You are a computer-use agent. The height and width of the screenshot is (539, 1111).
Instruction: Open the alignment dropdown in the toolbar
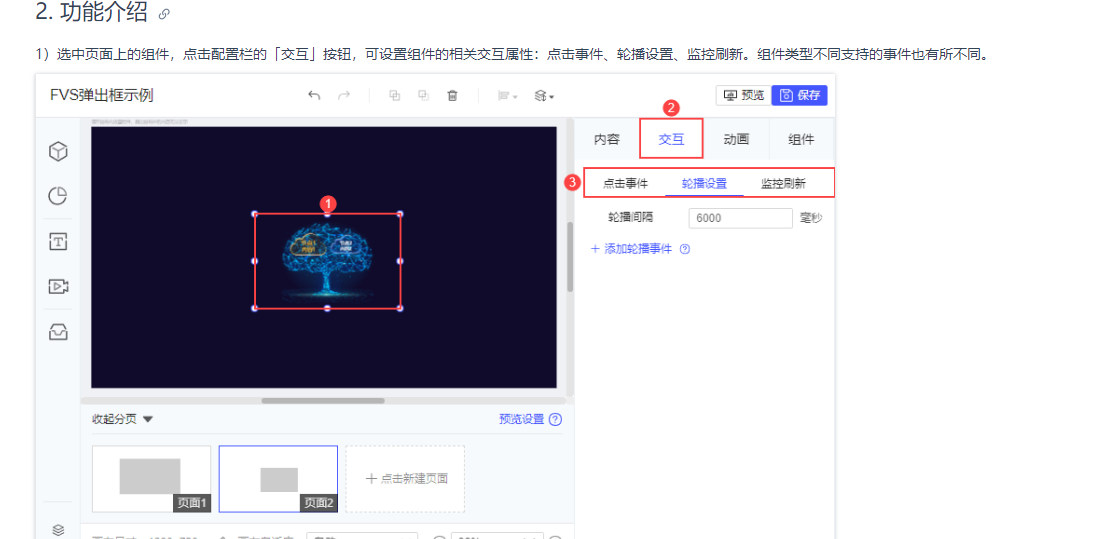tap(507, 96)
